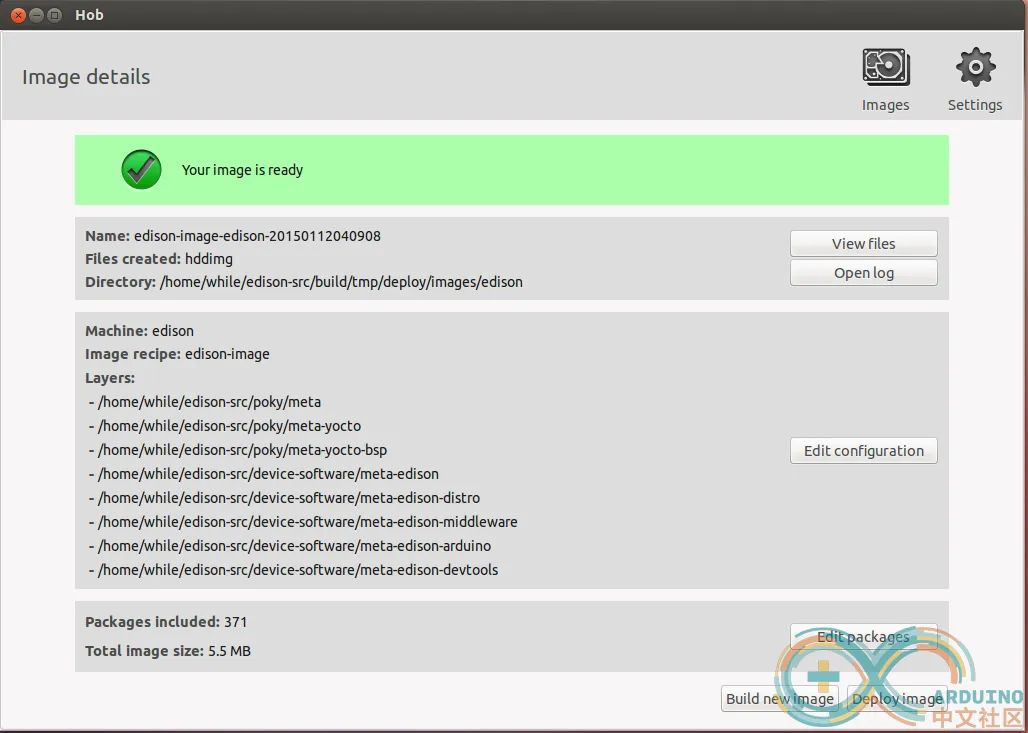This screenshot has width=1028, height=733.
Task: Close the Hob window
Action: 17,15
